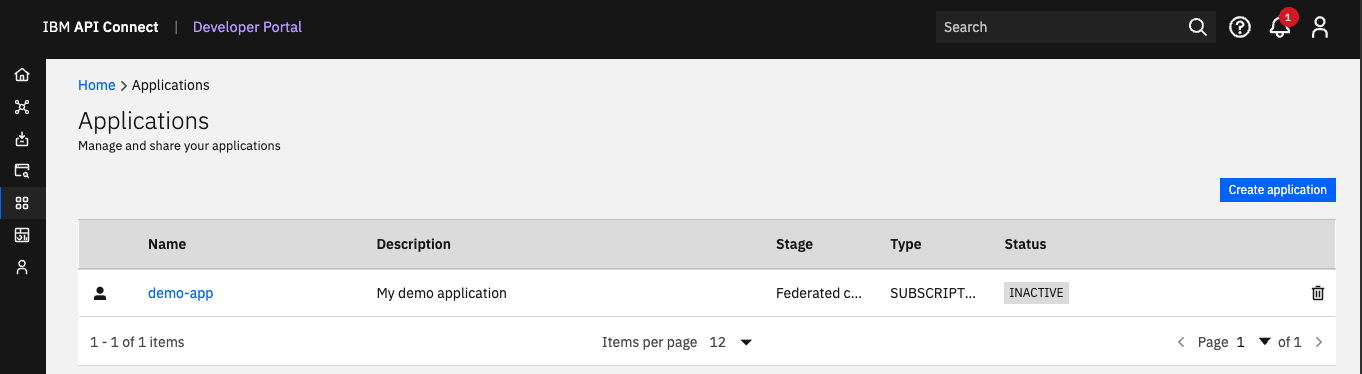This screenshot has width=1362, height=374.
Task: Open the Home icon in sidebar
Action: pos(22,75)
